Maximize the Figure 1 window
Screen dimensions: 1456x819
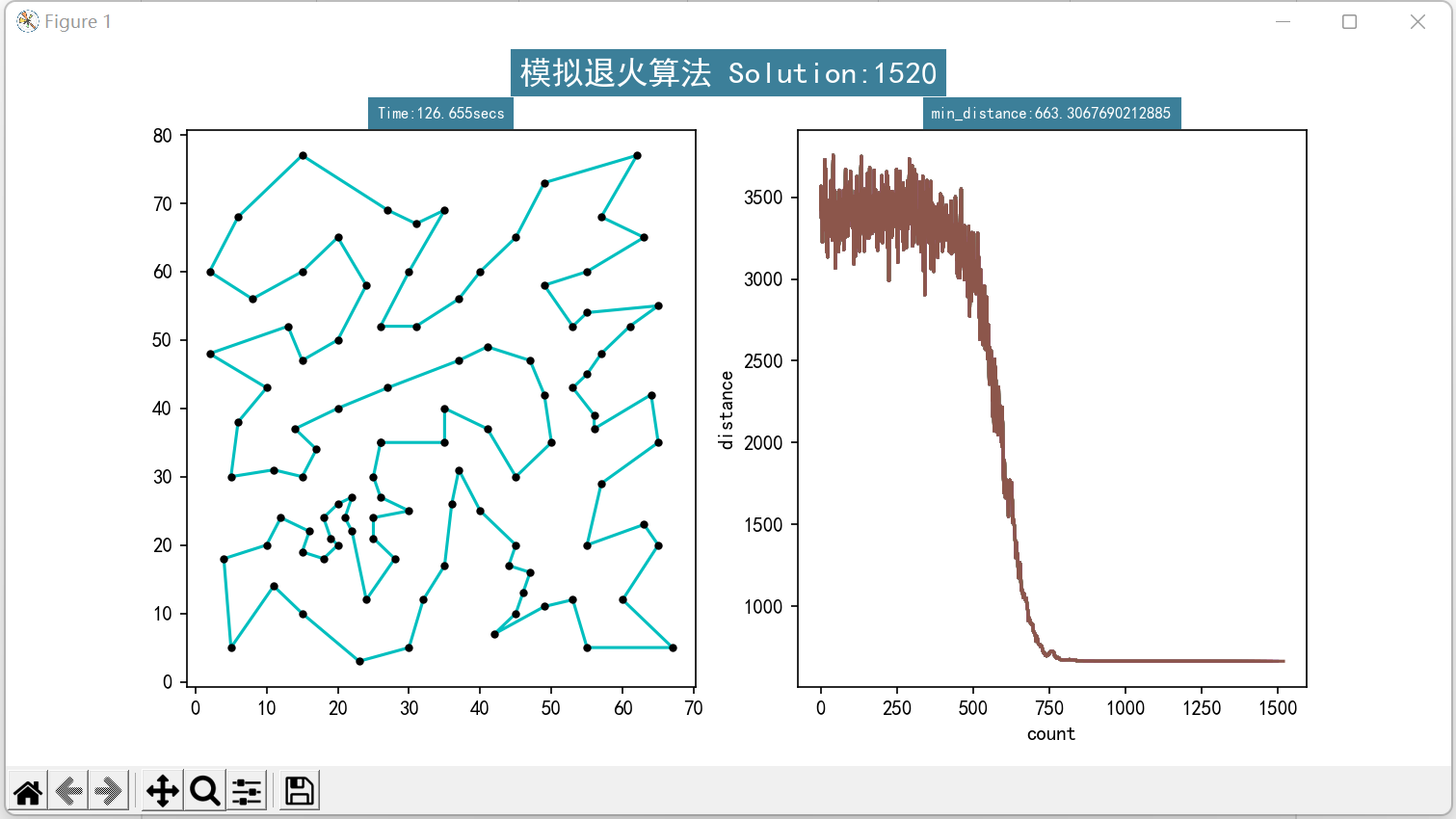tap(1349, 21)
